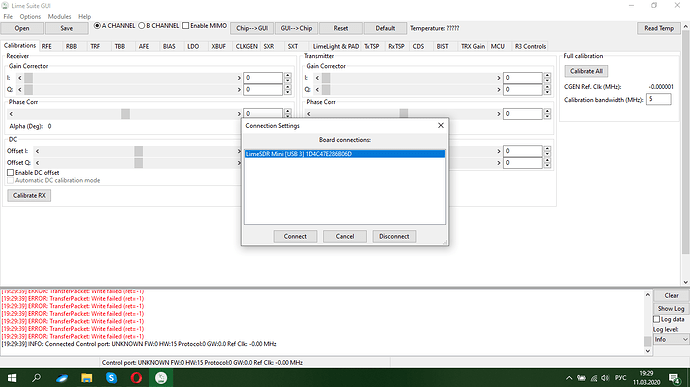The height and width of the screenshot is (387, 690).
Task: Tick Enable DC offset checkbox
Action: coord(11,173)
